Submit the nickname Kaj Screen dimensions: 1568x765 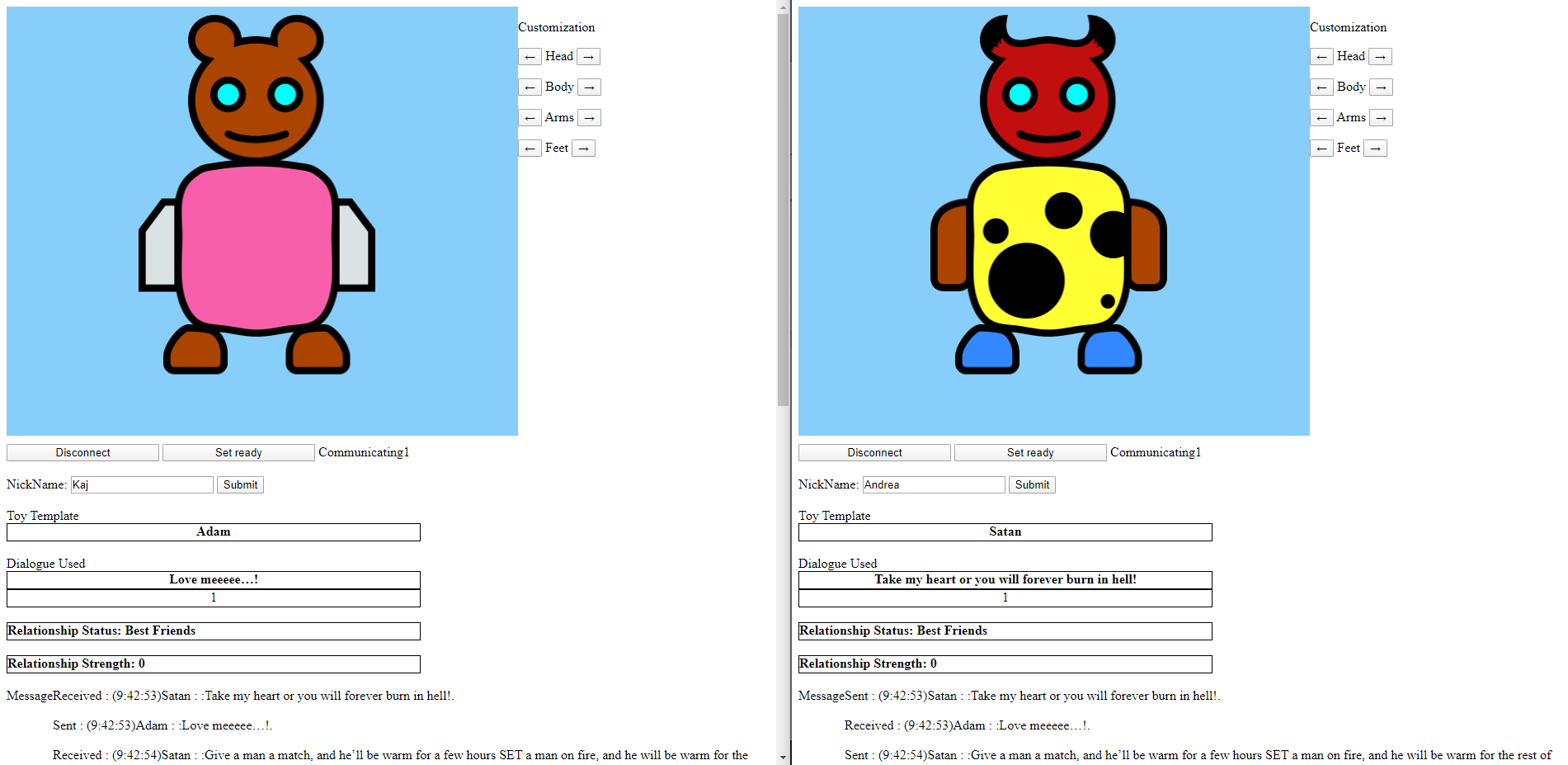click(240, 485)
